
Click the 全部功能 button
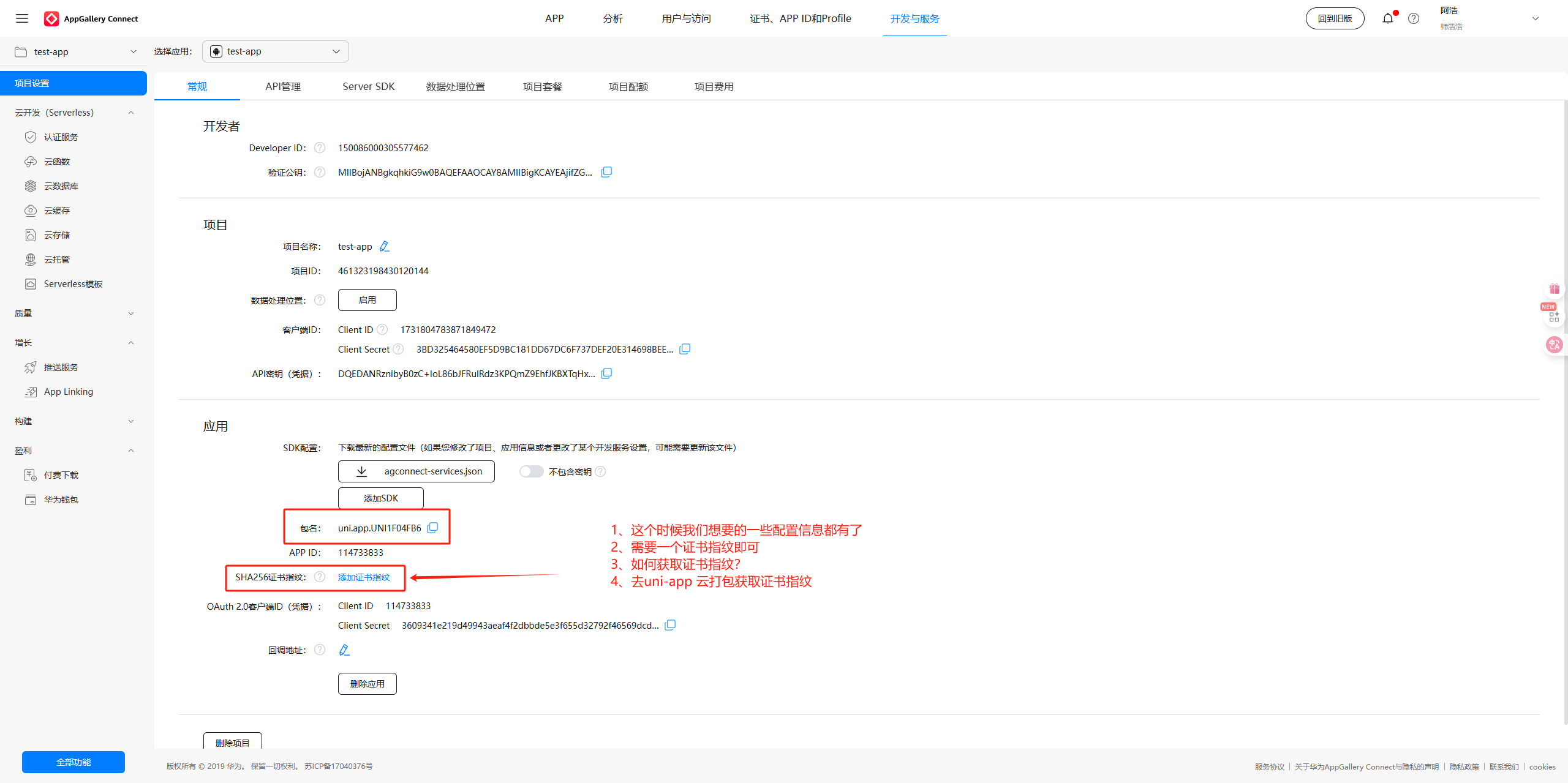pyautogui.click(x=73, y=762)
